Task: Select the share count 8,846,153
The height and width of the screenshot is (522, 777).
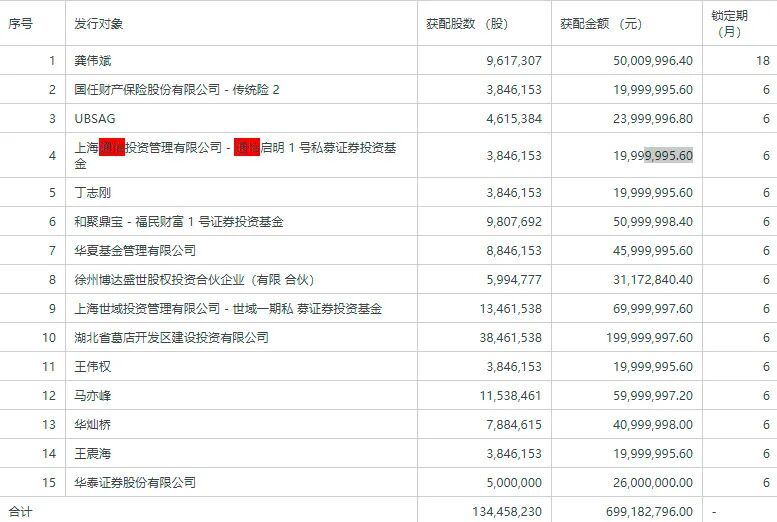Action: click(514, 250)
